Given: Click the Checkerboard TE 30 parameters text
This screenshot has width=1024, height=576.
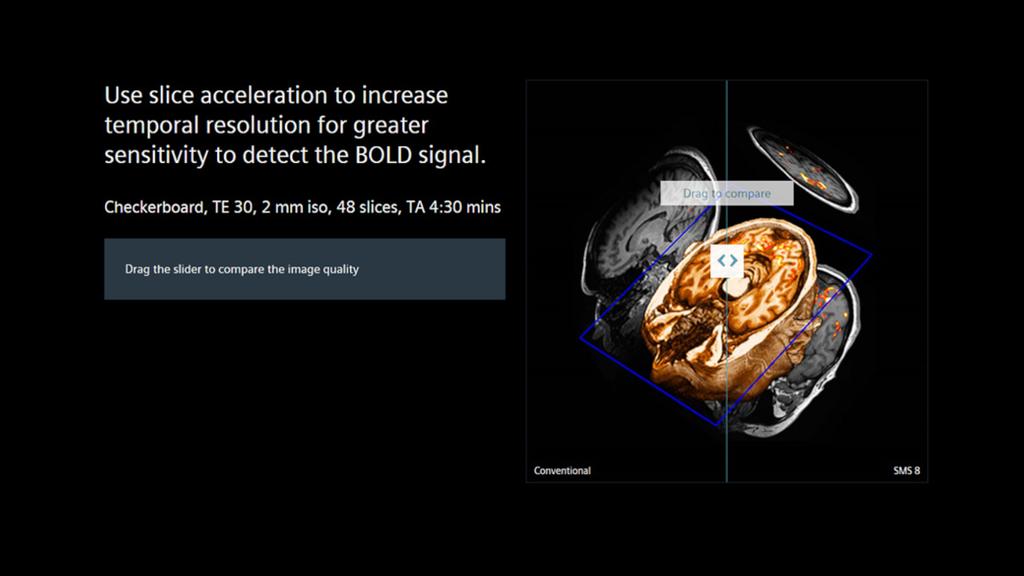Looking at the screenshot, I should [303, 207].
